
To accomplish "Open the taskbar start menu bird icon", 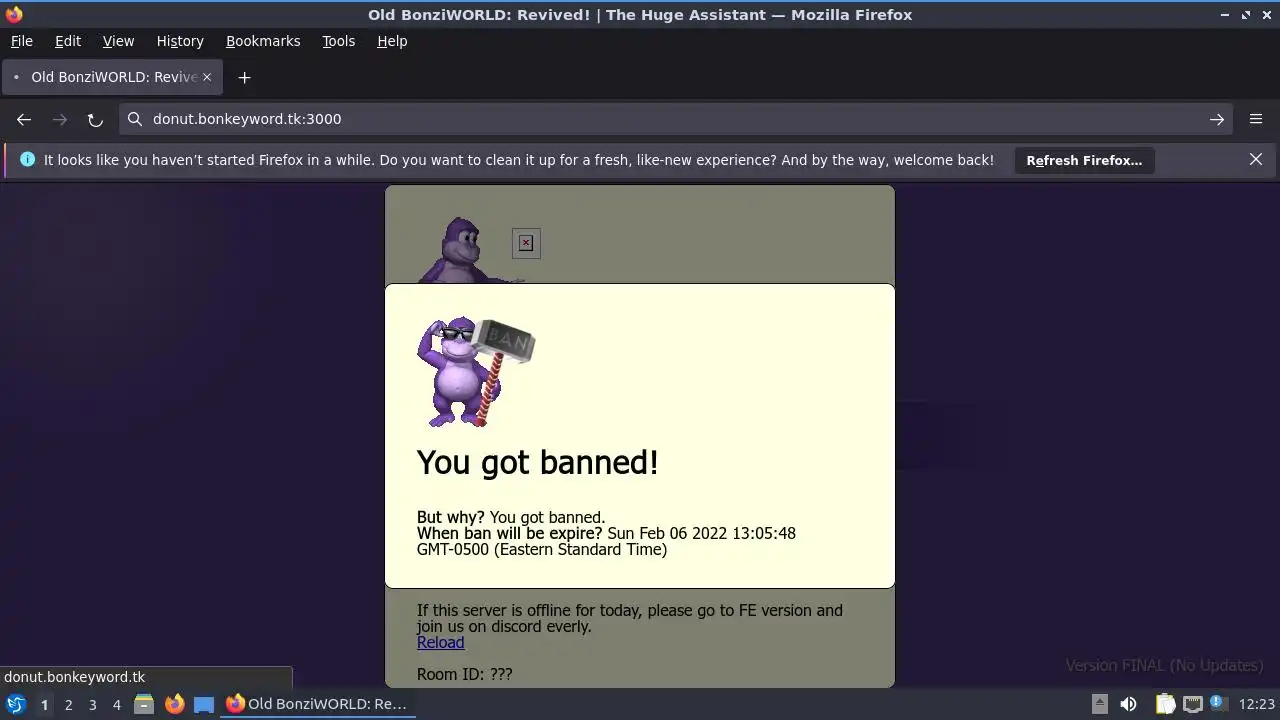I will [16, 704].
